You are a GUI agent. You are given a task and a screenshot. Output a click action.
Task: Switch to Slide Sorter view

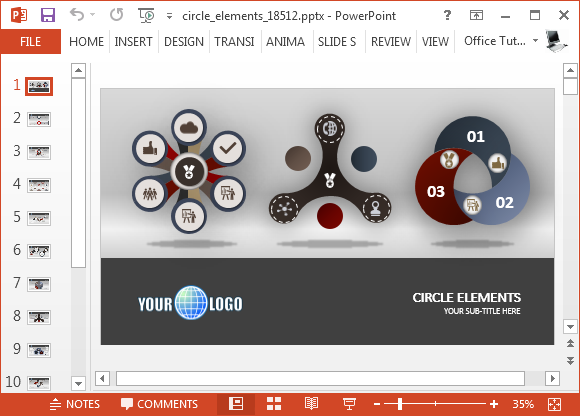274,404
